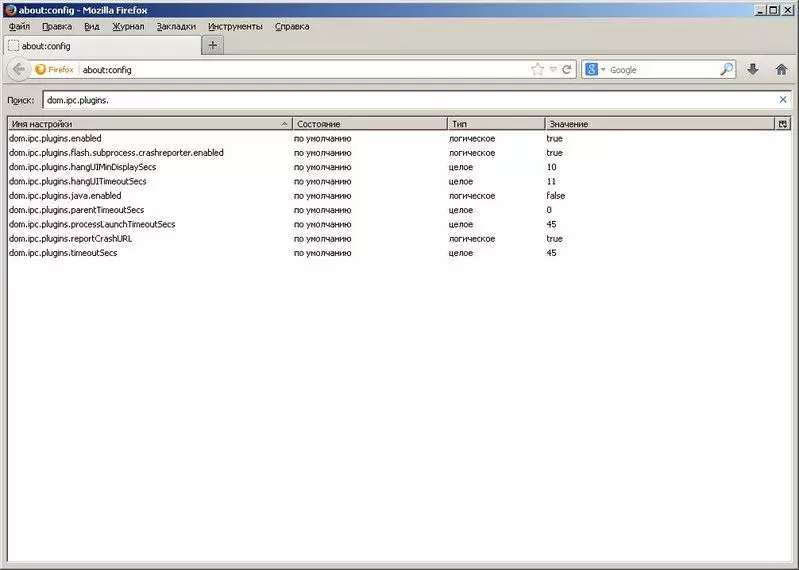The width and height of the screenshot is (799, 570).
Task: Open the Правка menu
Action: 57,26
